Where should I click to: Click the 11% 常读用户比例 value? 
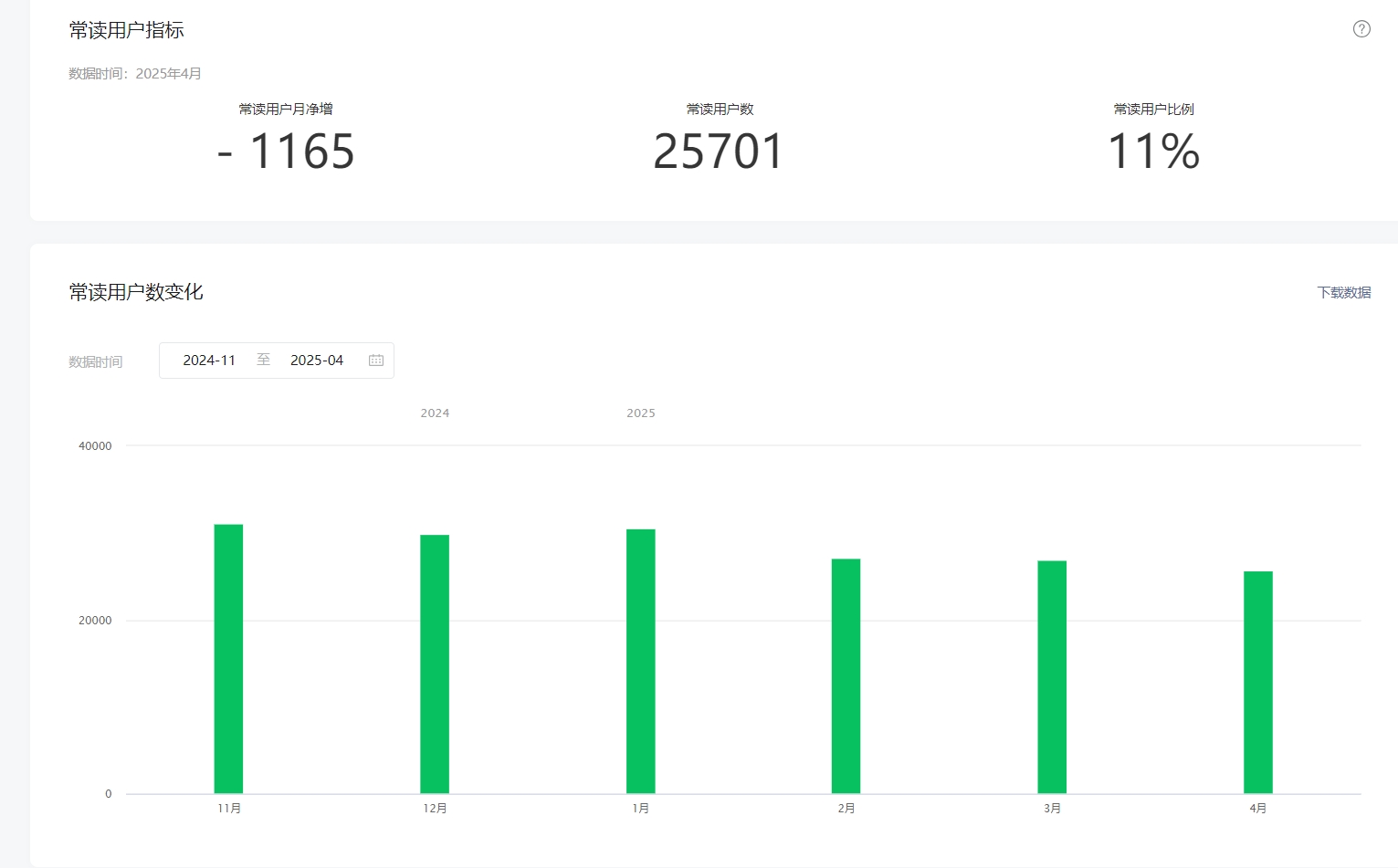(x=1153, y=152)
